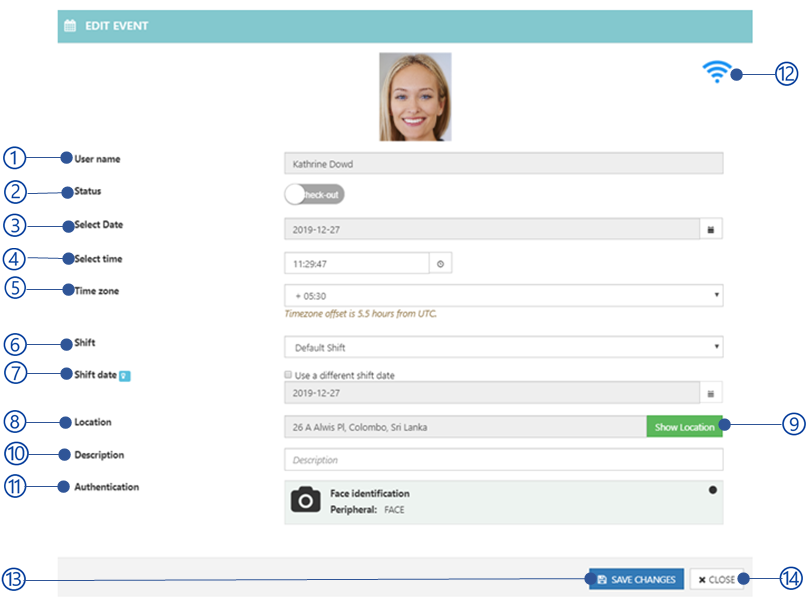Open the calendar picker for Shift date
Screen dimensions: 807x599
click(x=711, y=393)
